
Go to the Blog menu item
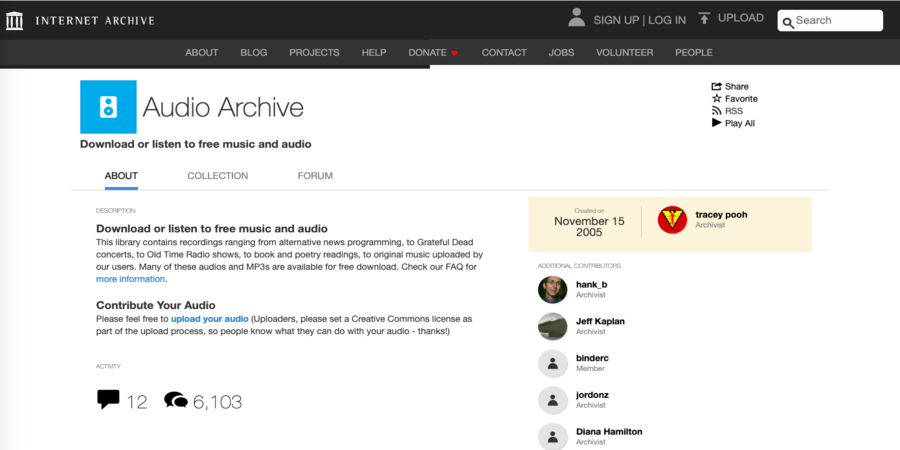[x=254, y=53]
